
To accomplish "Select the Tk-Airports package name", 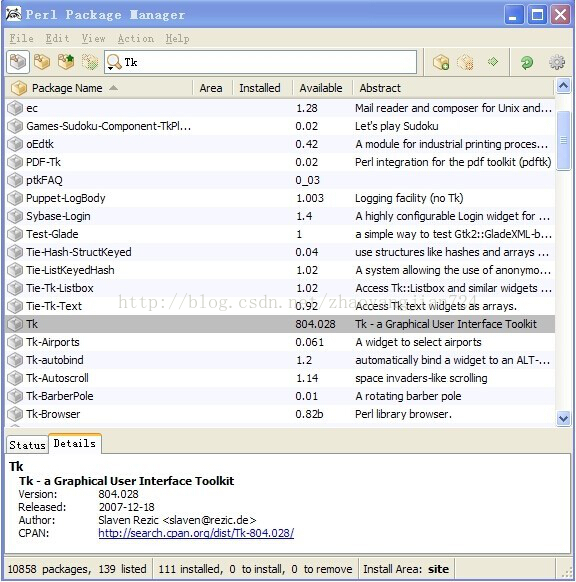I will pos(53,342).
